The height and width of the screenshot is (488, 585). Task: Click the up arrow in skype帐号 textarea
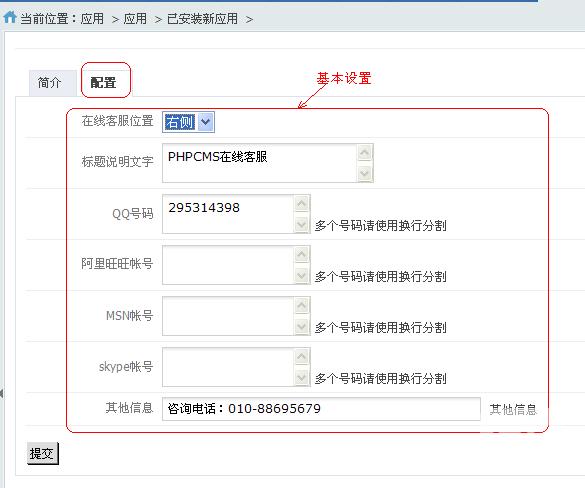(x=301, y=357)
